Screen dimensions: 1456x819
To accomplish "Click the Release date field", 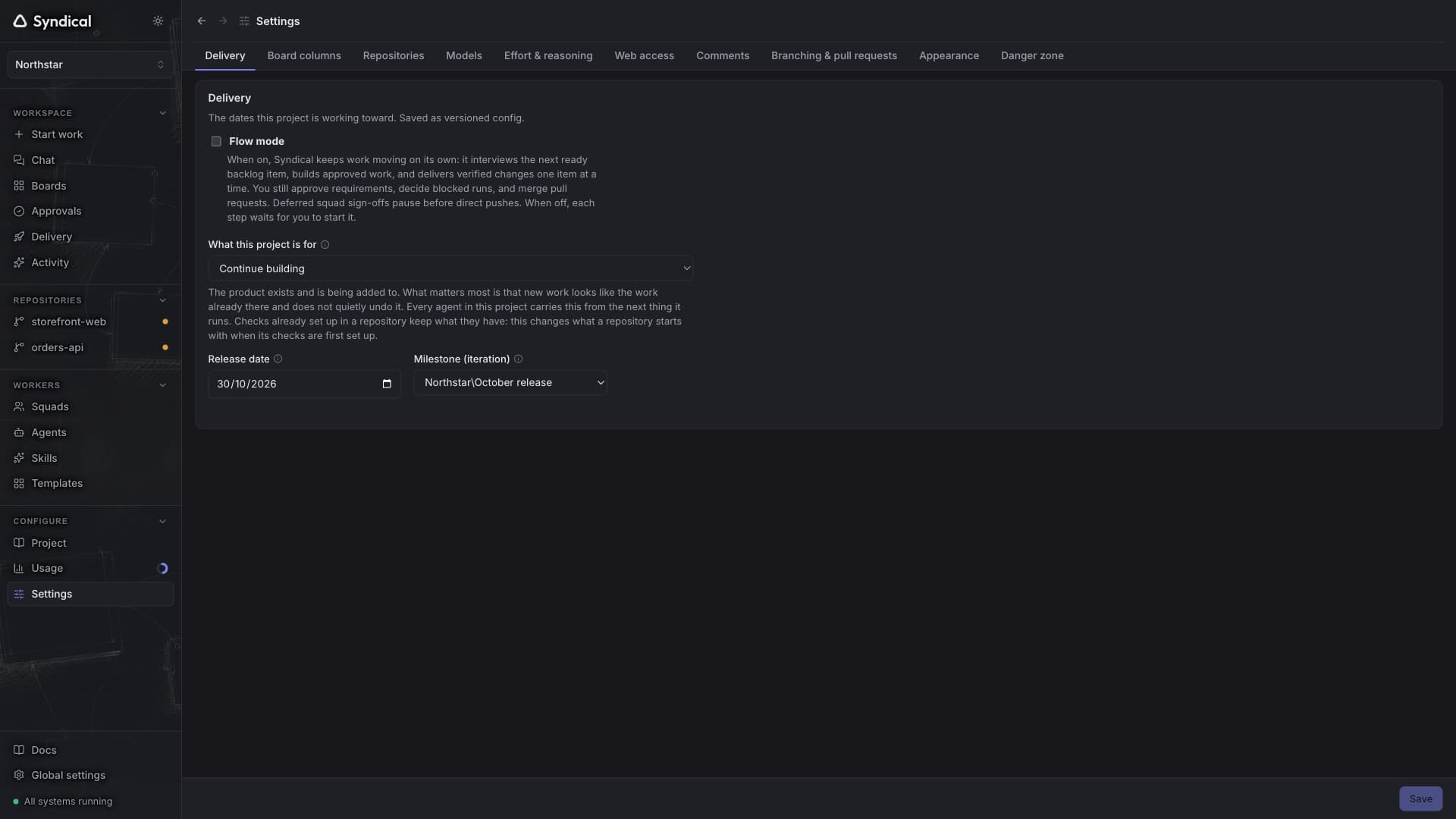I will tap(304, 384).
